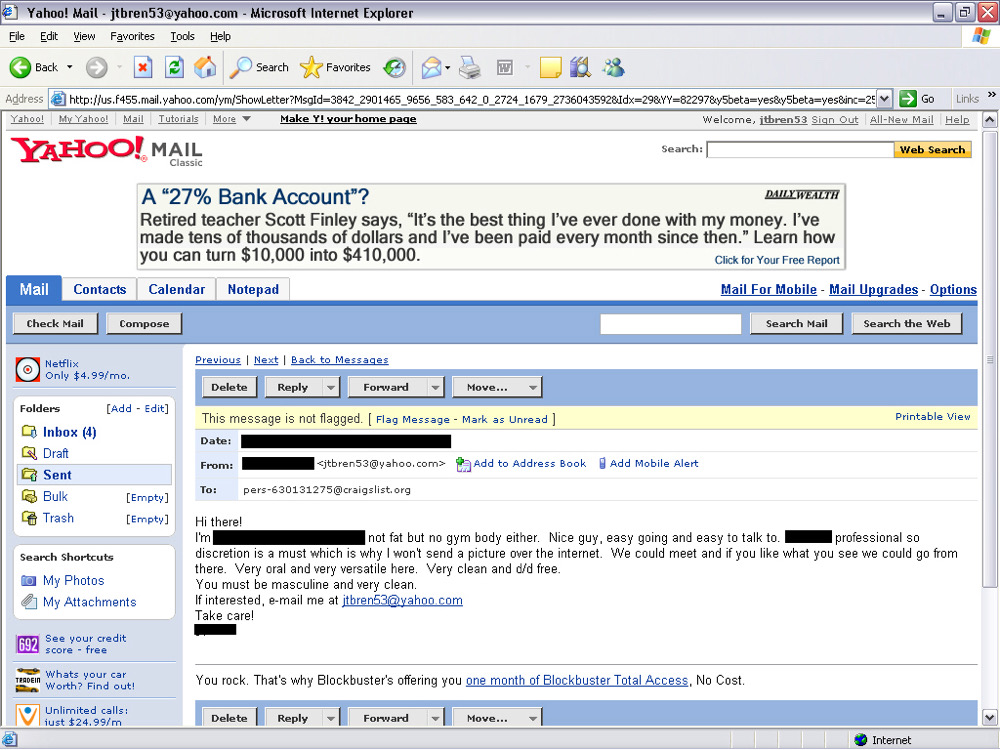
Task: Open the View menu
Action: [84, 36]
